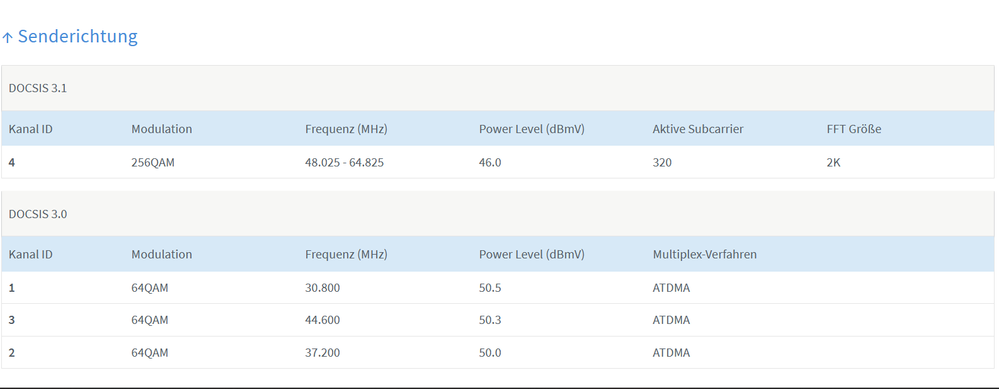
Task: Click Frequenz (MHz) header in DOCSIS 3.1 table
Action: click(x=347, y=129)
